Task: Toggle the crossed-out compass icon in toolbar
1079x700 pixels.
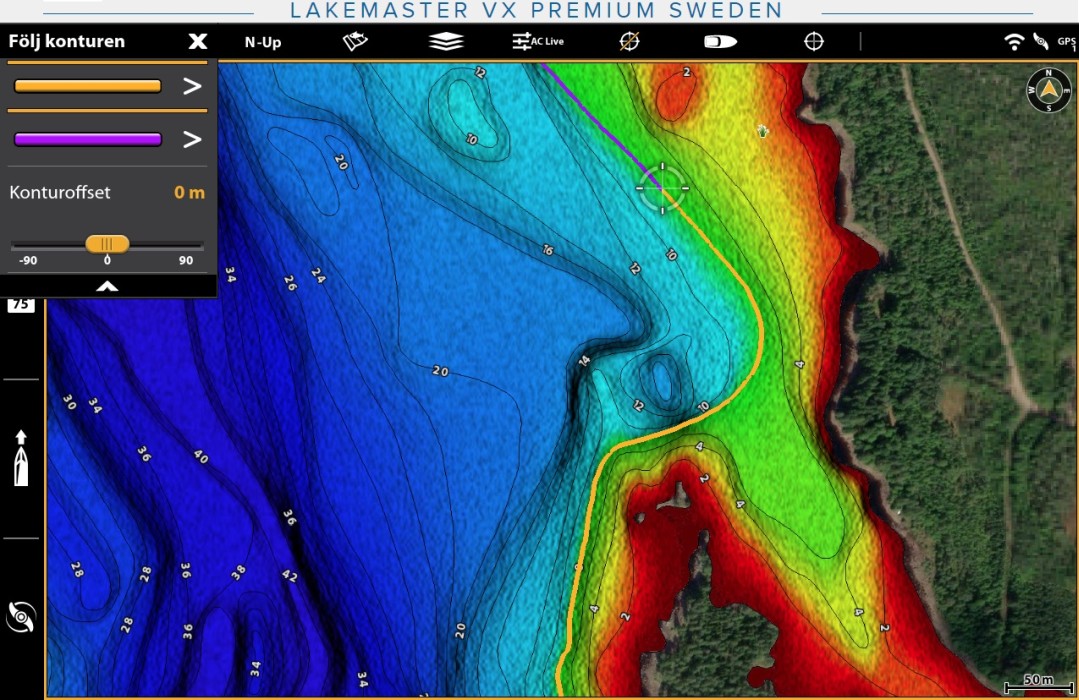Action: click(x=629, y=42)
